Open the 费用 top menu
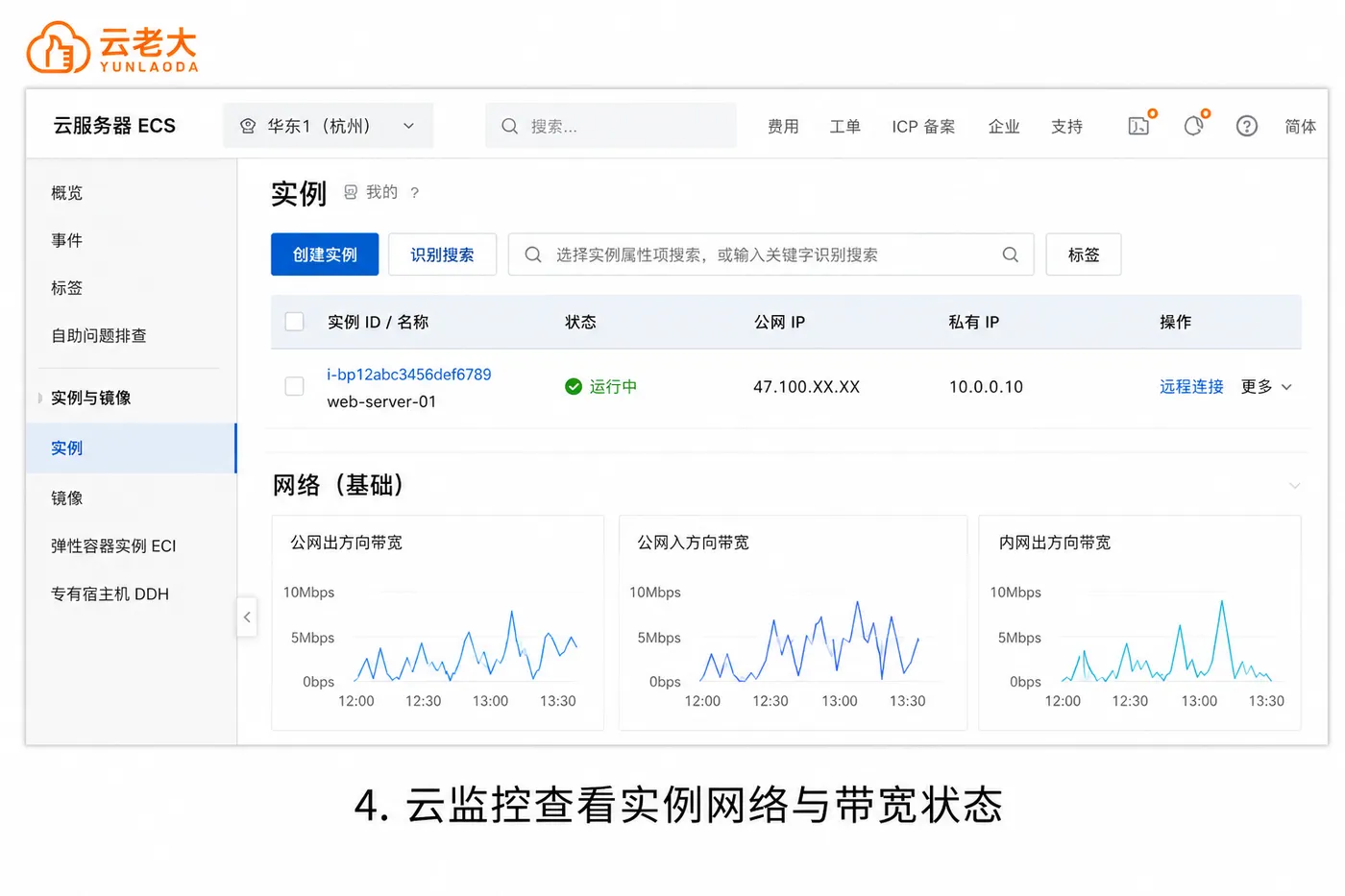This screenshot has height=896, width=1345. pos(783,126)
